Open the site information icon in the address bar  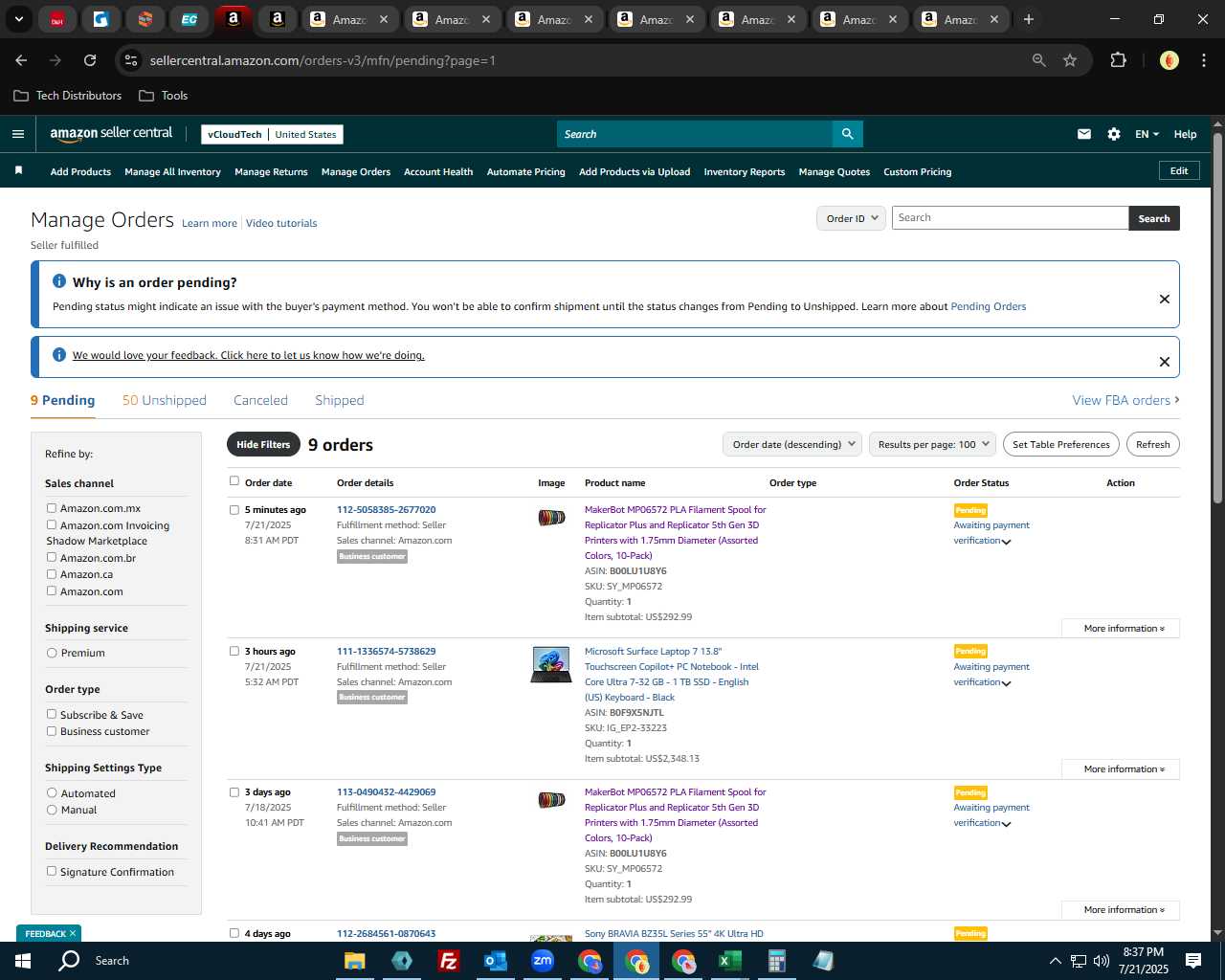[x=131, y=60]
